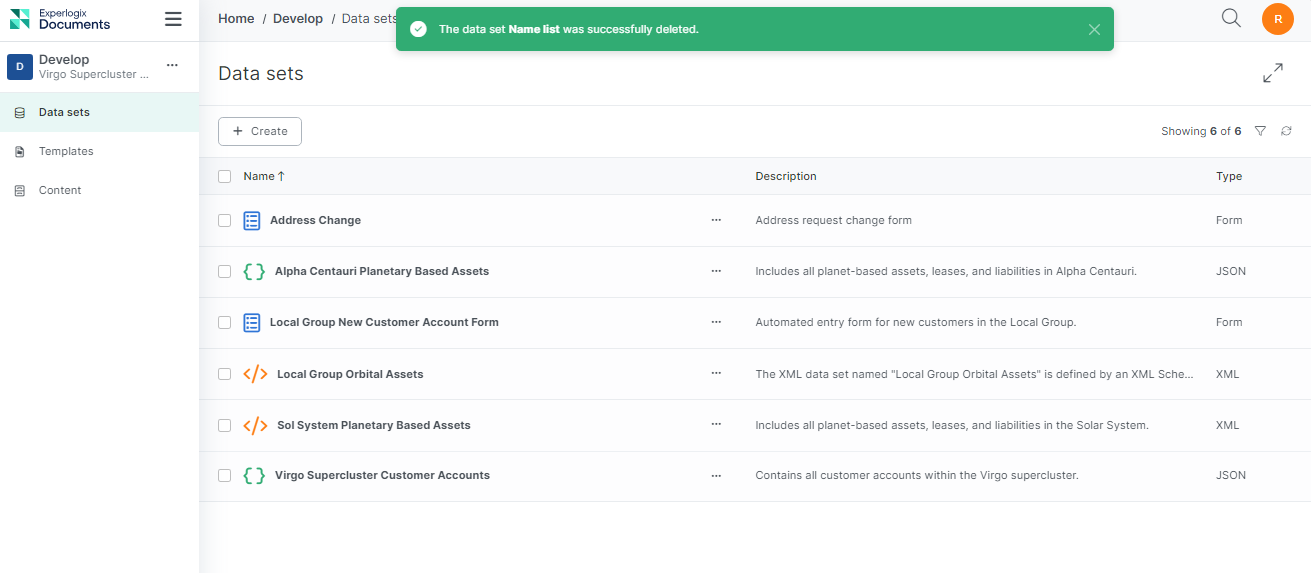Open the hamburger navigation menu
The image size is (1311, 573).
point(173,19)
